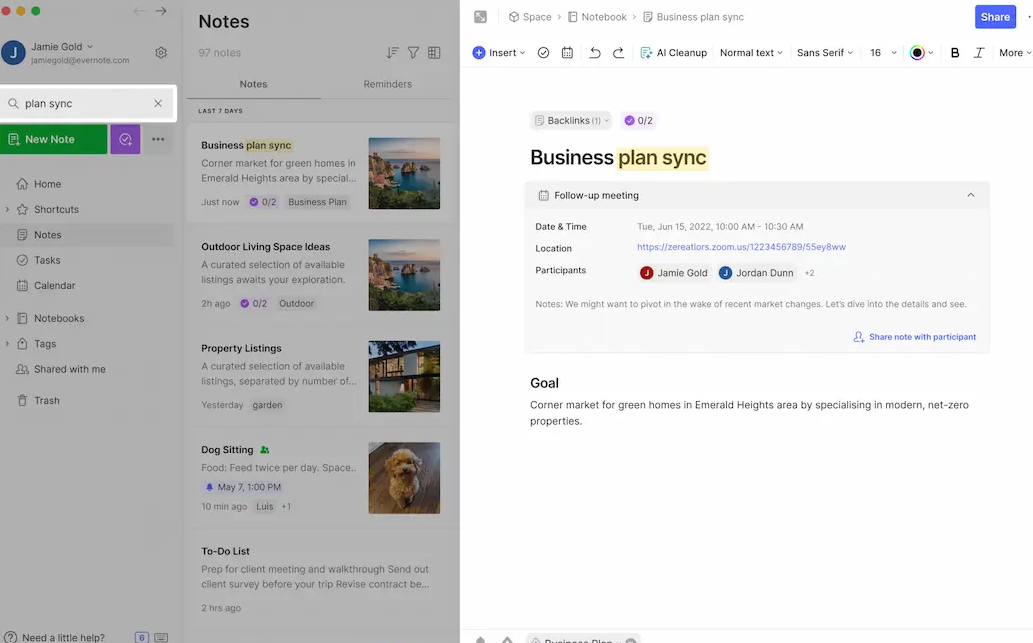
Task: Open account settings gear icon
Action: (x=161, y=53)
